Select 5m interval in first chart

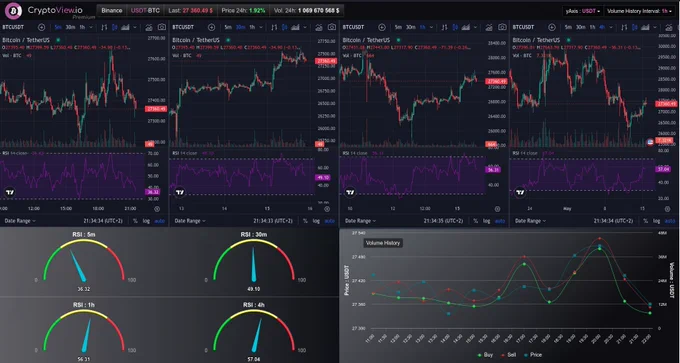coord(58,27)
